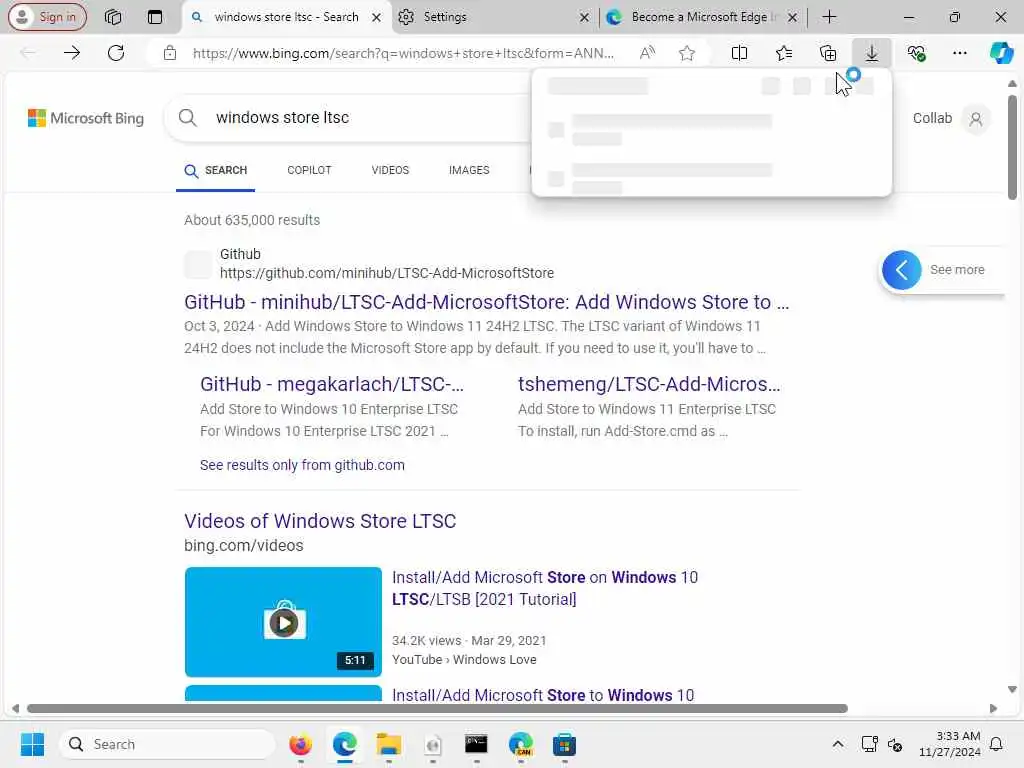Click the horizontal page scrollbar thumb
This screenshot has height=768, width=1024.
coord(437,709)
